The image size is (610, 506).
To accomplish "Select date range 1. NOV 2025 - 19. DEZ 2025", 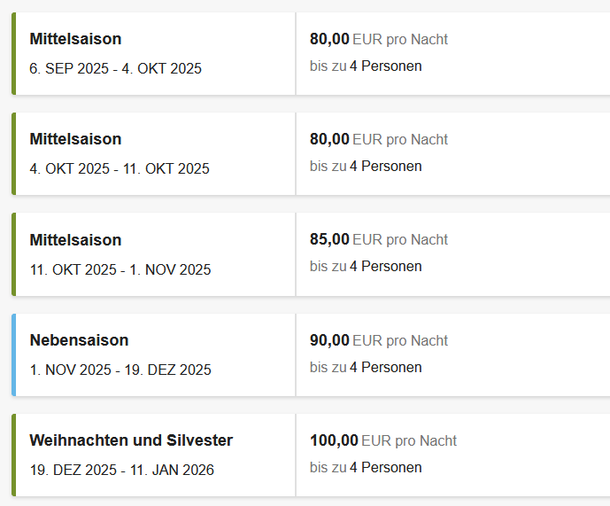I will [121, 370].
